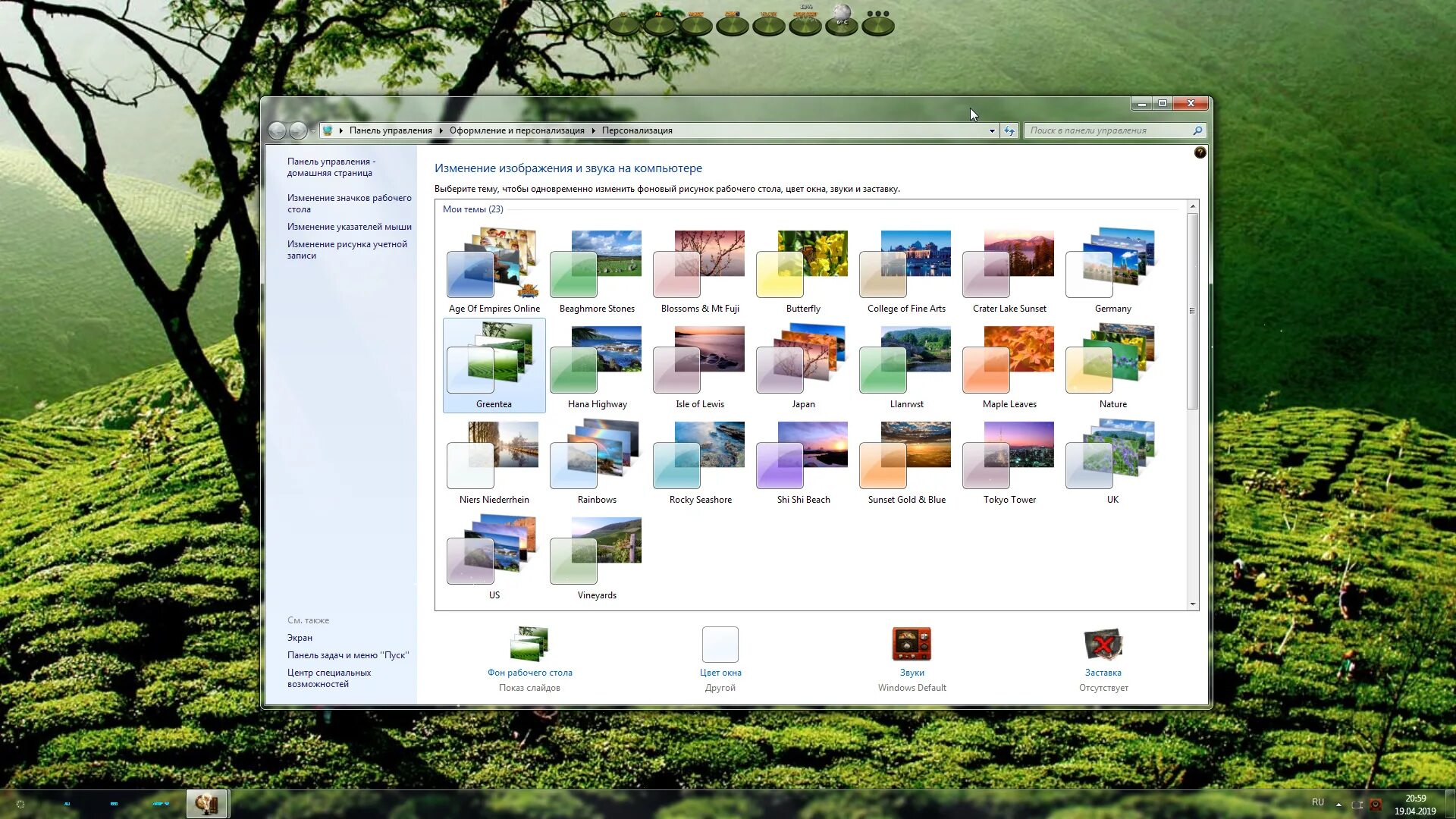Show hidden tray icons arrow
Viewport: 1456px width, 819px height.
tap(1338, 804)
